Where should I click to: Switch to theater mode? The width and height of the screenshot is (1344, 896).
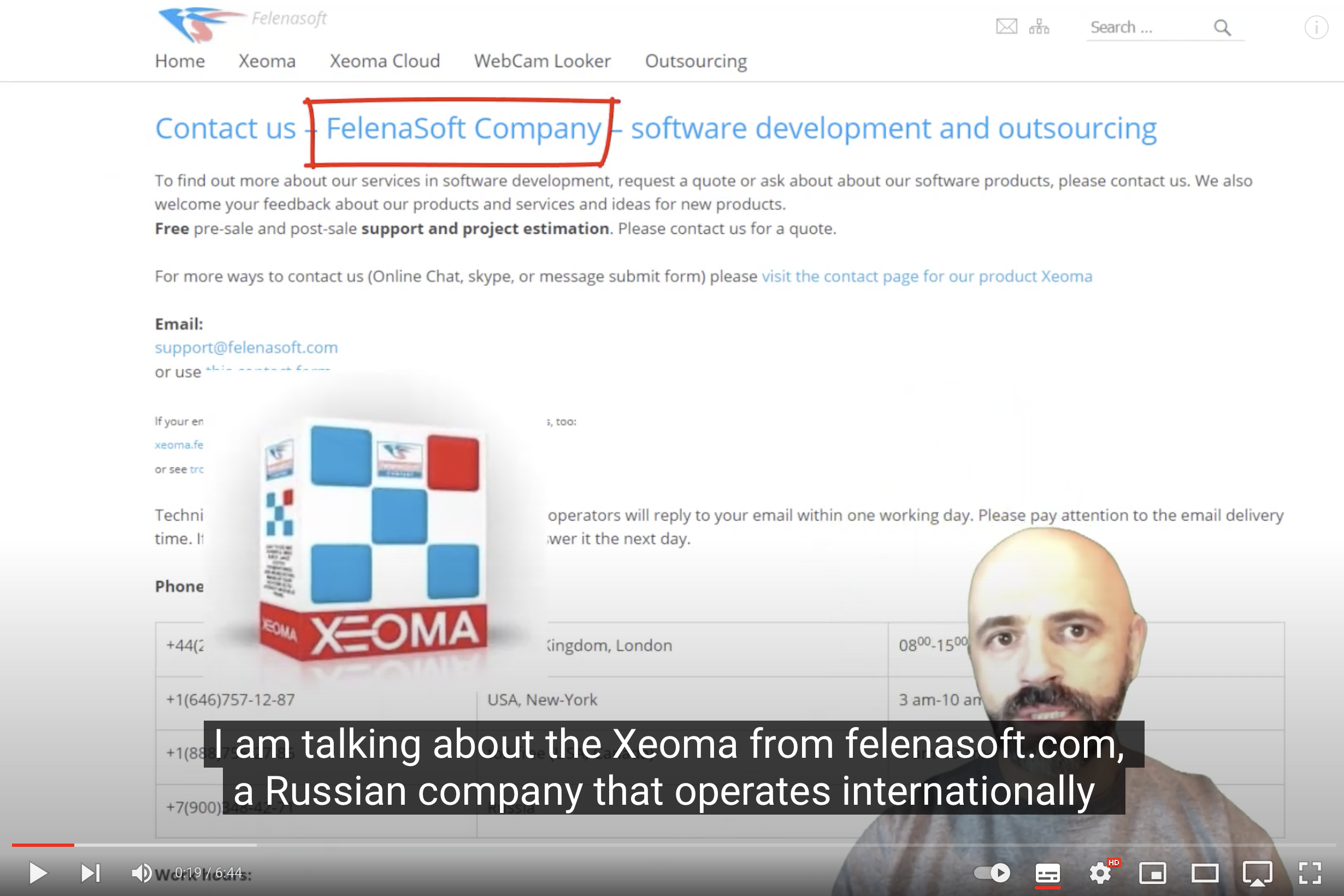coord(1205,873)
